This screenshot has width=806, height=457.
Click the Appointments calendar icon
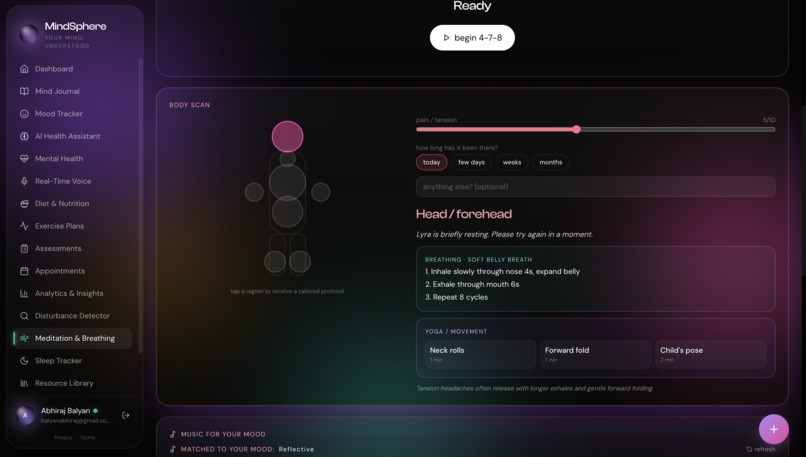coord(24,271)
